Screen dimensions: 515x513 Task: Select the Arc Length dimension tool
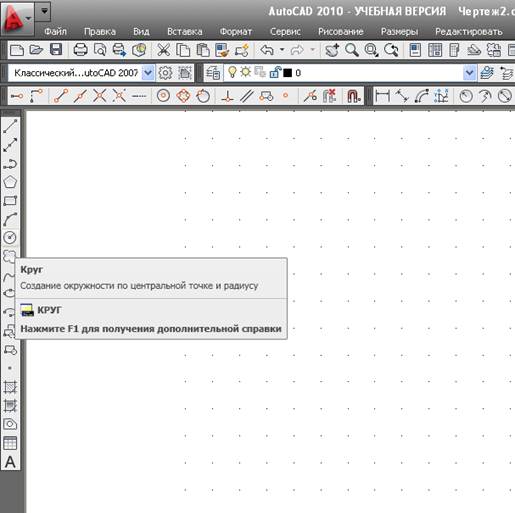pyautogui.click(x=422, y=96)
